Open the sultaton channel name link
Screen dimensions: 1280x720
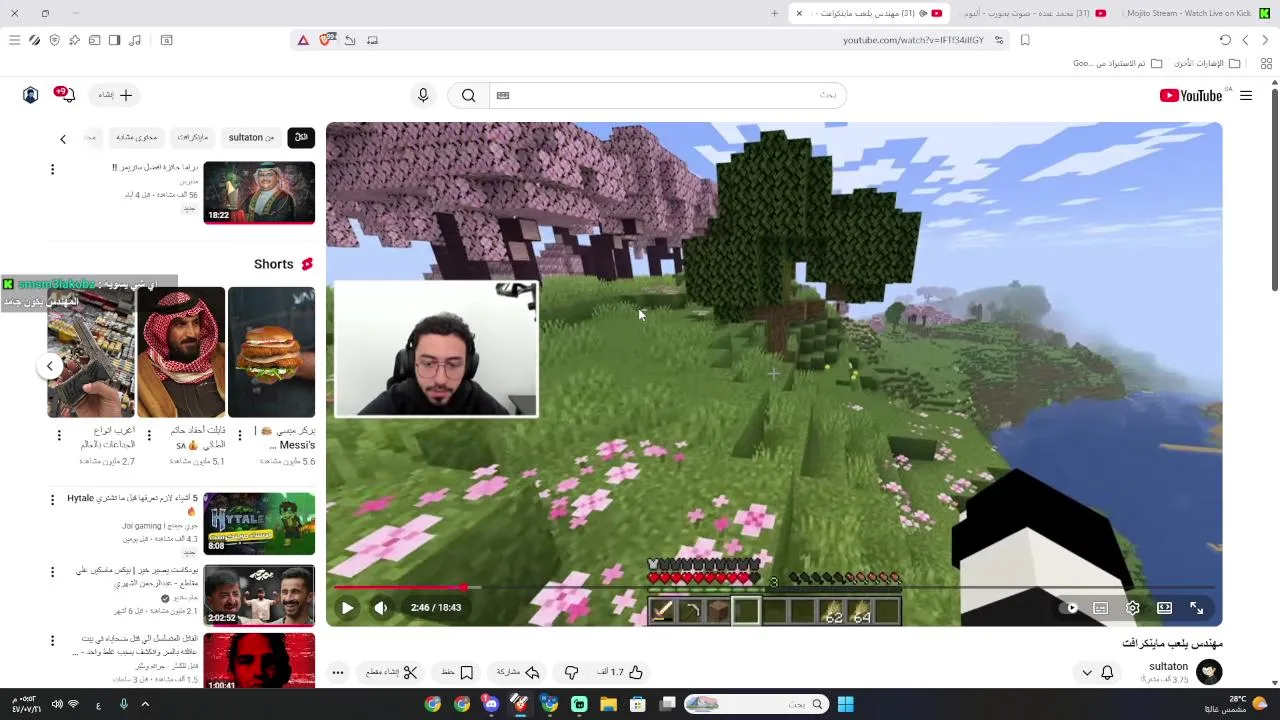[1168, 666]
